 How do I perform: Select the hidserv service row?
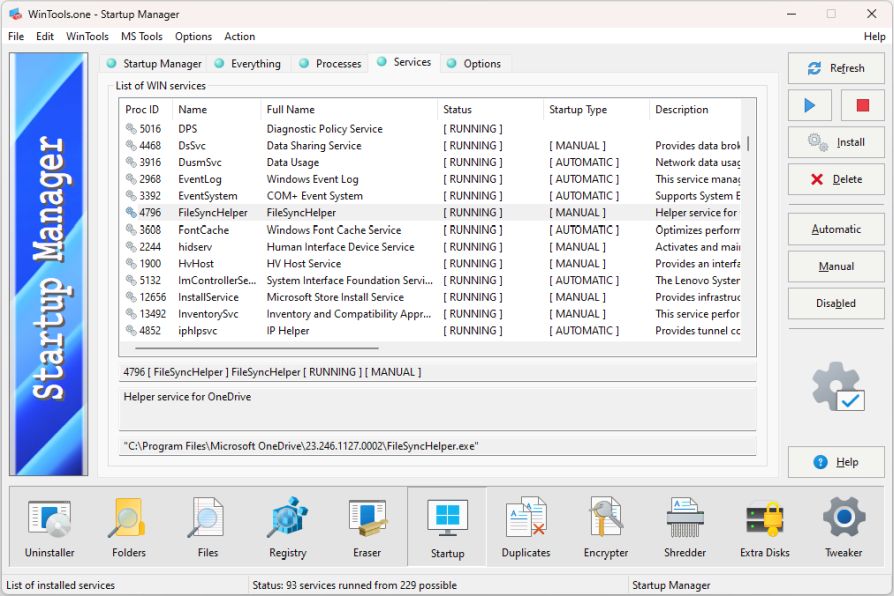coord(430,247)
